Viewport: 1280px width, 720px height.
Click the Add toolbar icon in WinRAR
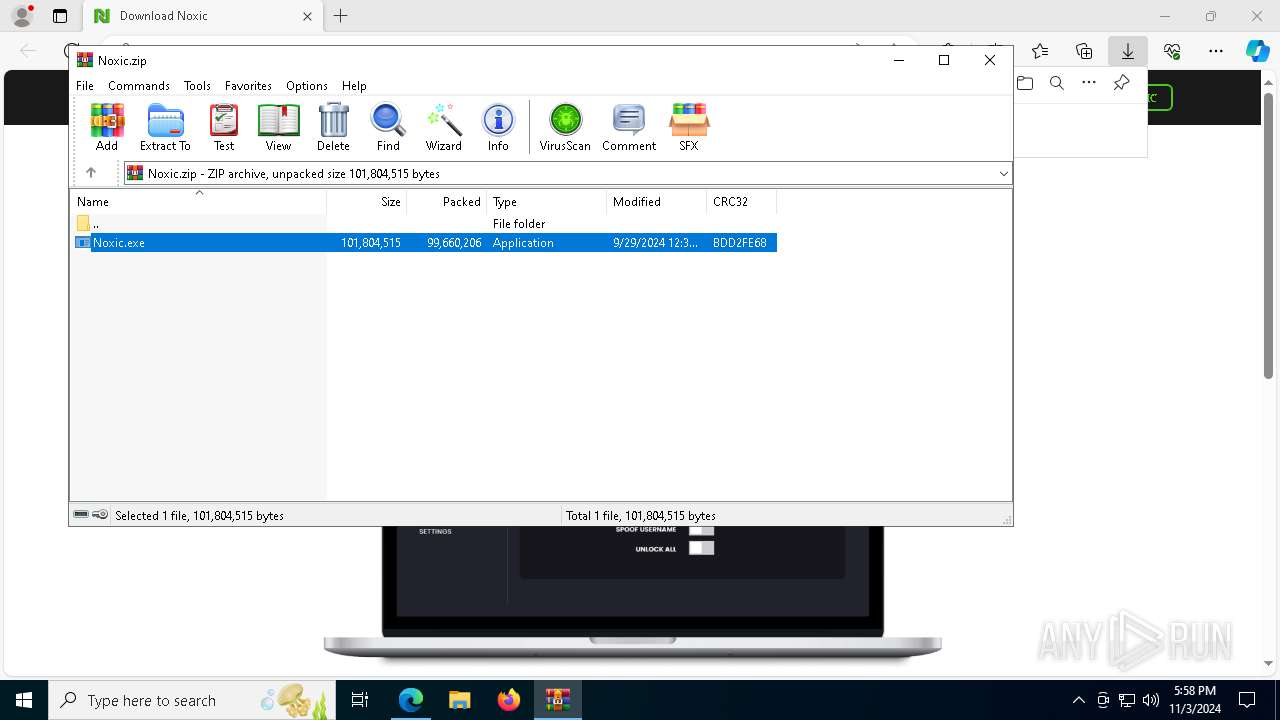pos(107,127)
